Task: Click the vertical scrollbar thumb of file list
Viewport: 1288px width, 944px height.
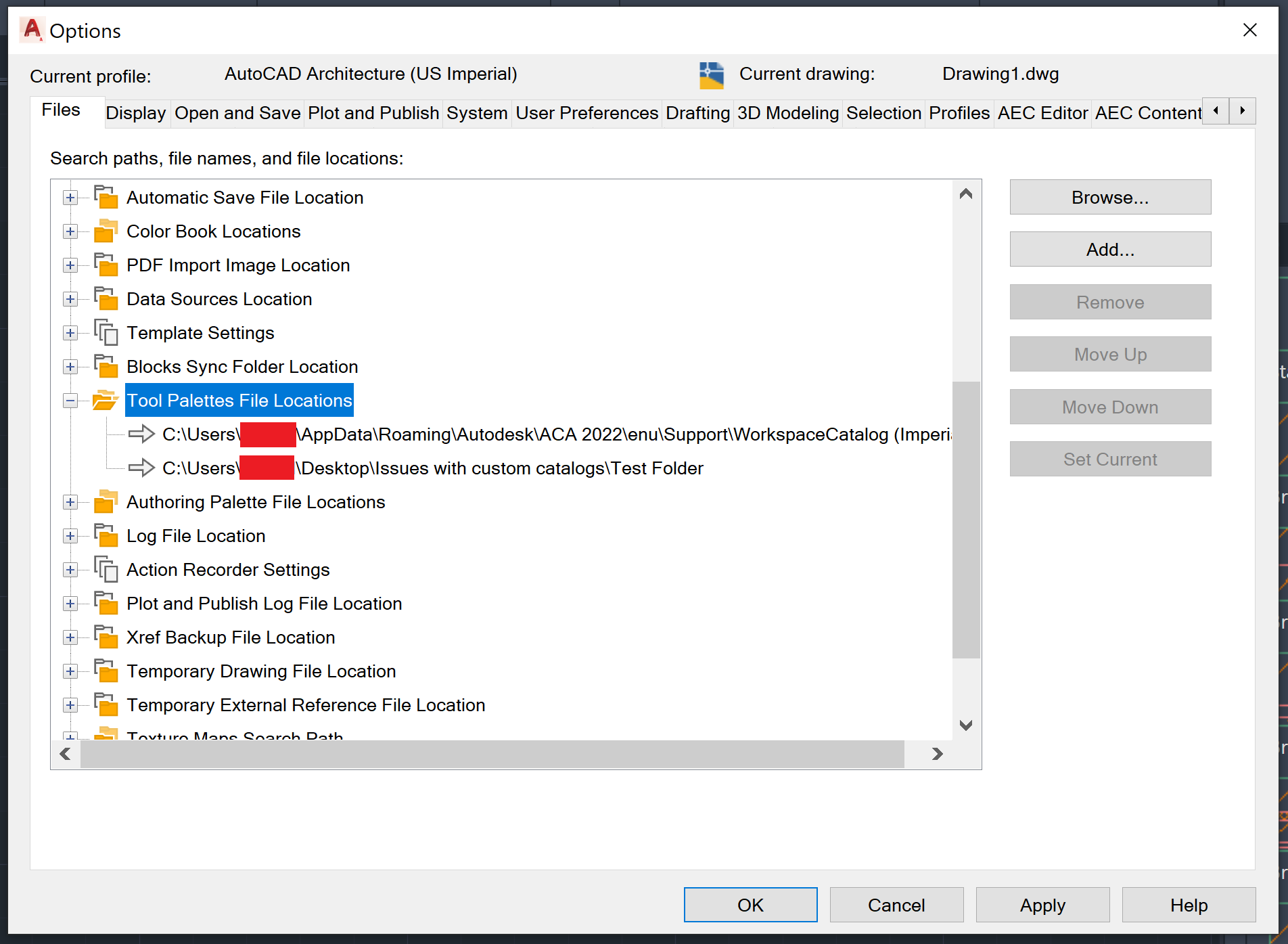Action: 966,520
